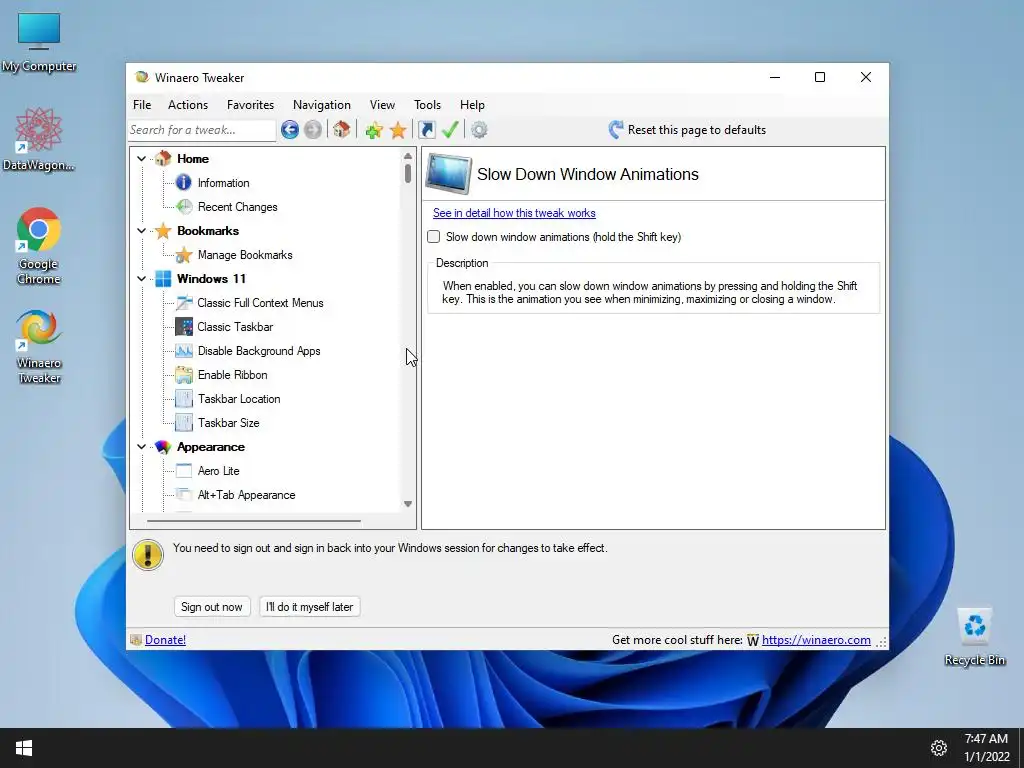
Task: Click the yellow warning exclamation icon
Action: point(148,555)
